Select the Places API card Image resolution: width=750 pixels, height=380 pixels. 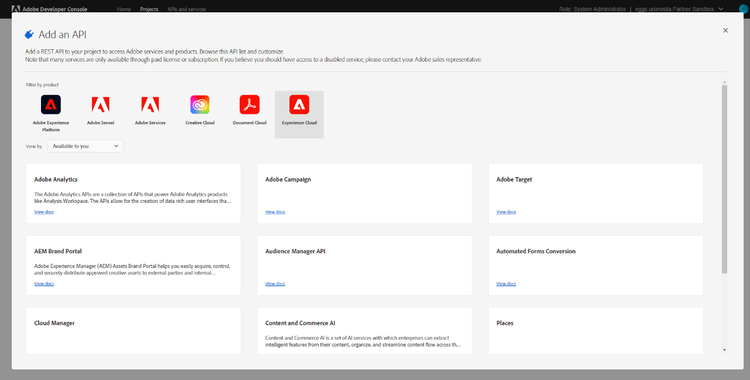click(x=596, y=331)
